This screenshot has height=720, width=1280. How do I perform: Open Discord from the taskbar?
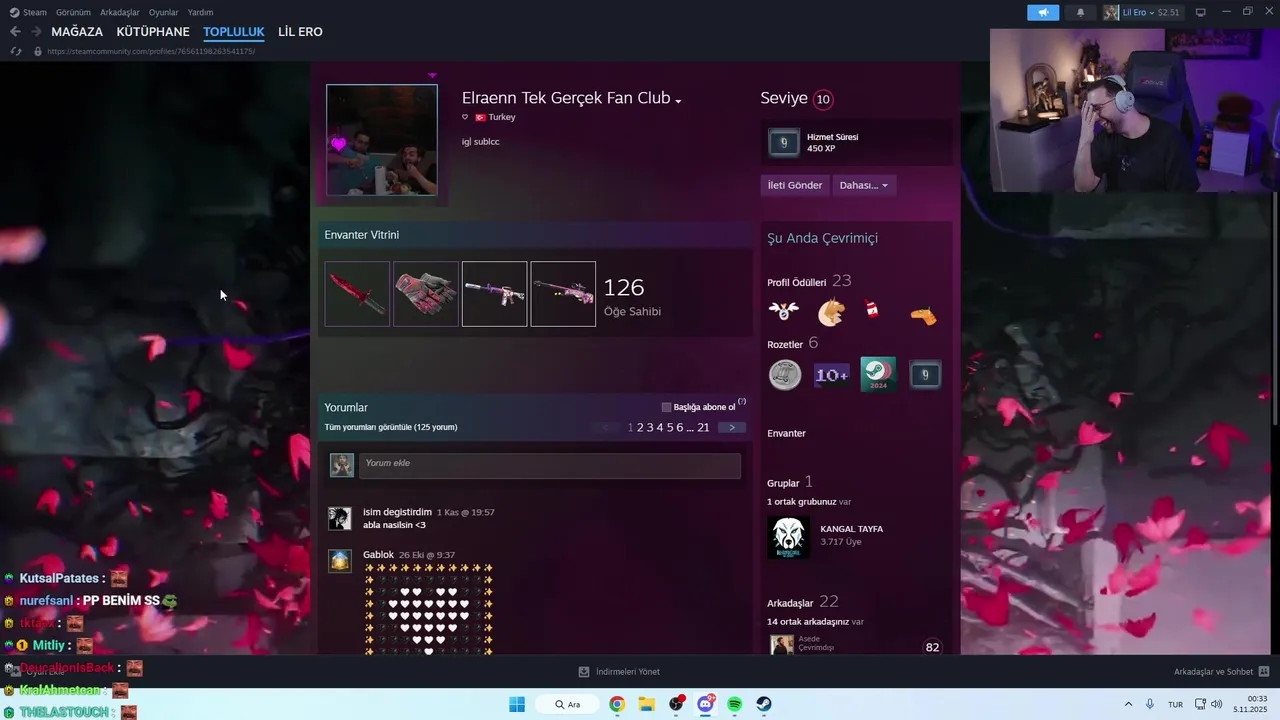pos(705,704)
